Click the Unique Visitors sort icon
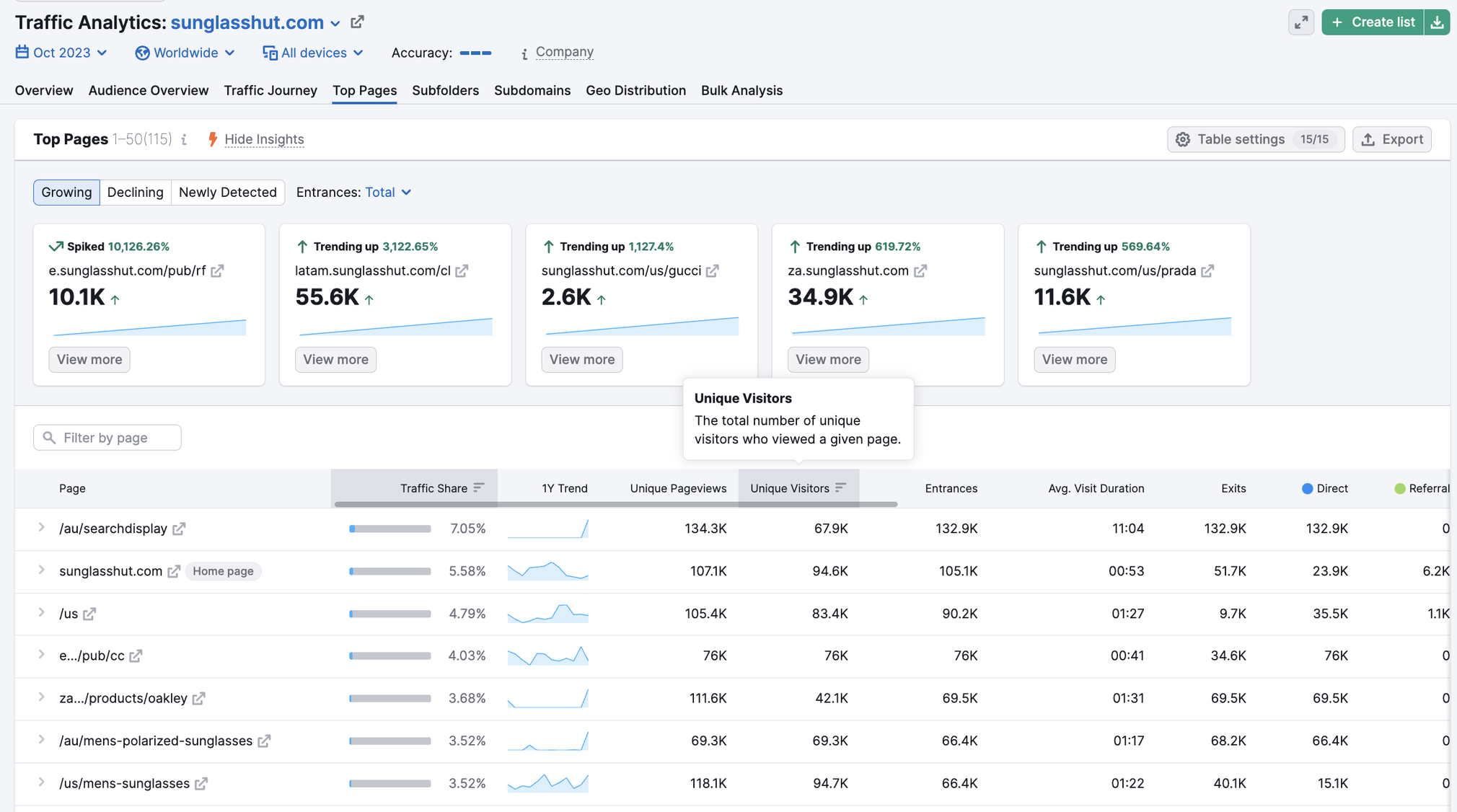Screen dimensions: 1457x812 click(x=840, y=488)
